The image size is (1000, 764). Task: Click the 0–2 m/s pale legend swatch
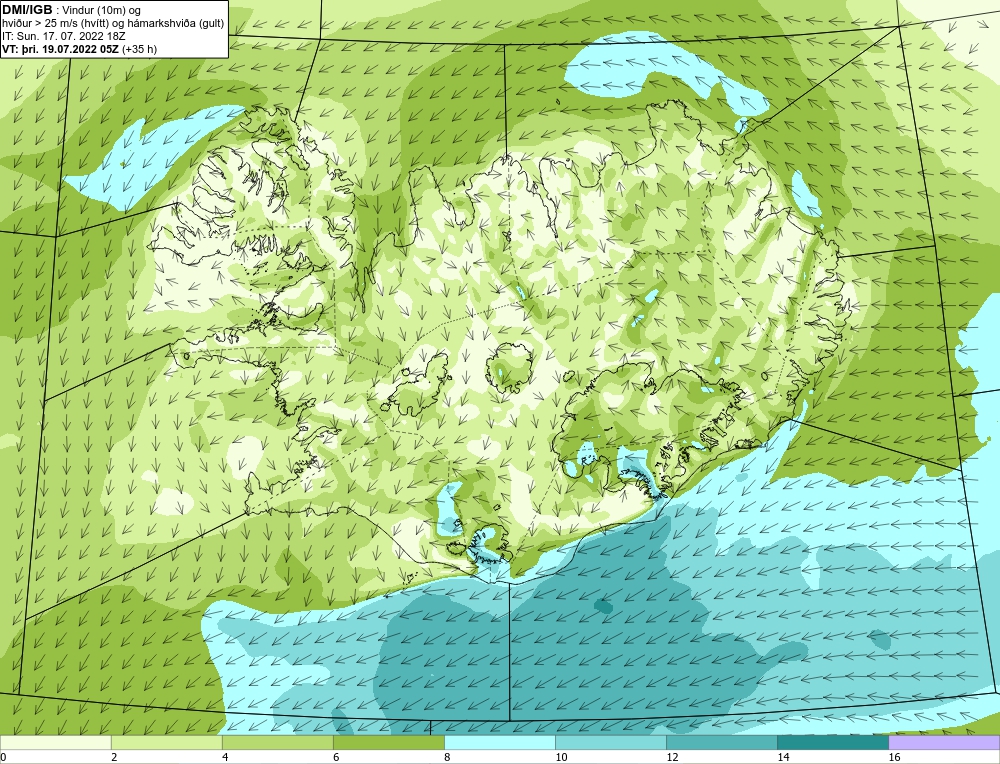tap(55, 743)
